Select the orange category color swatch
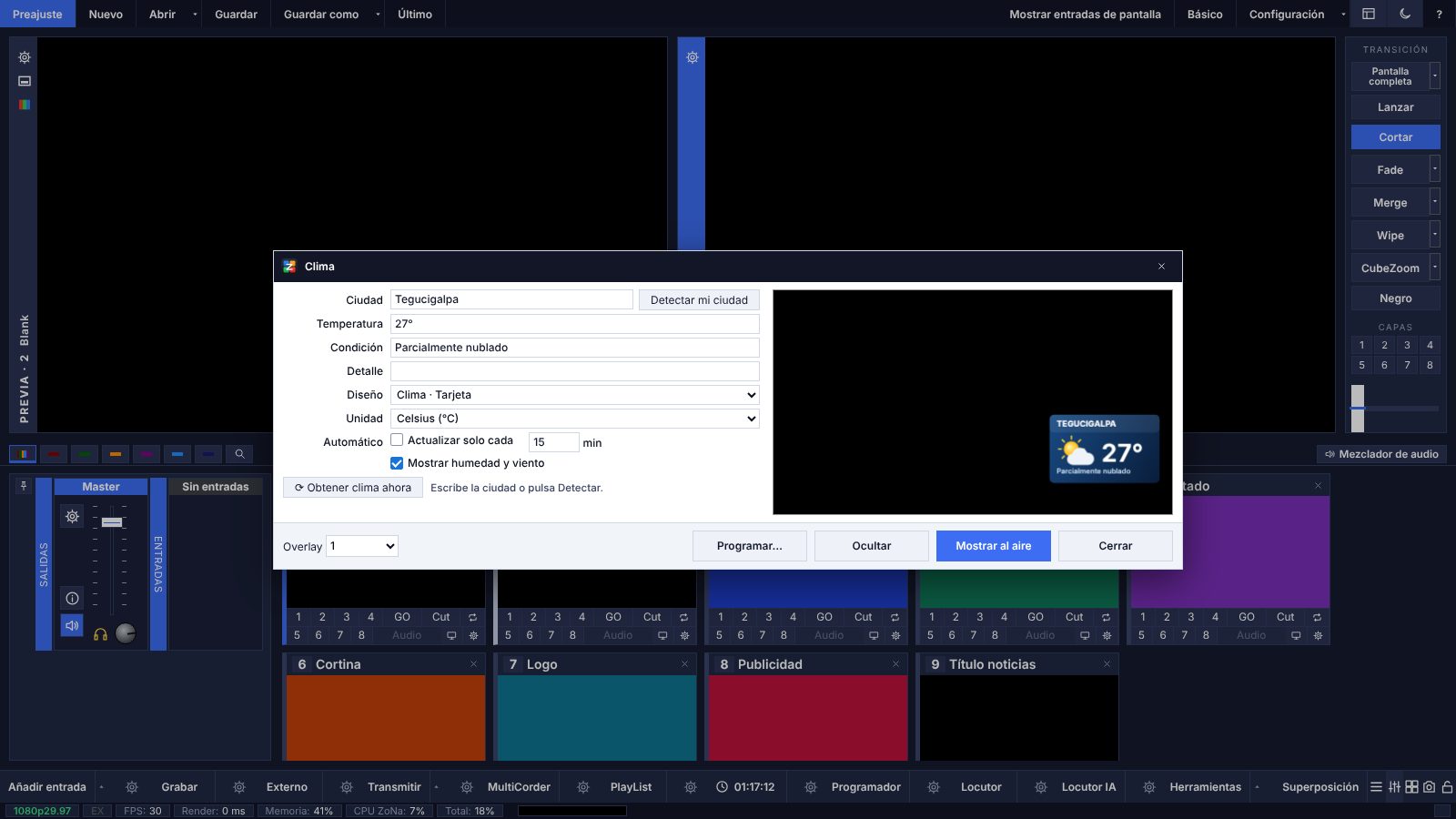 pos(116,454)
